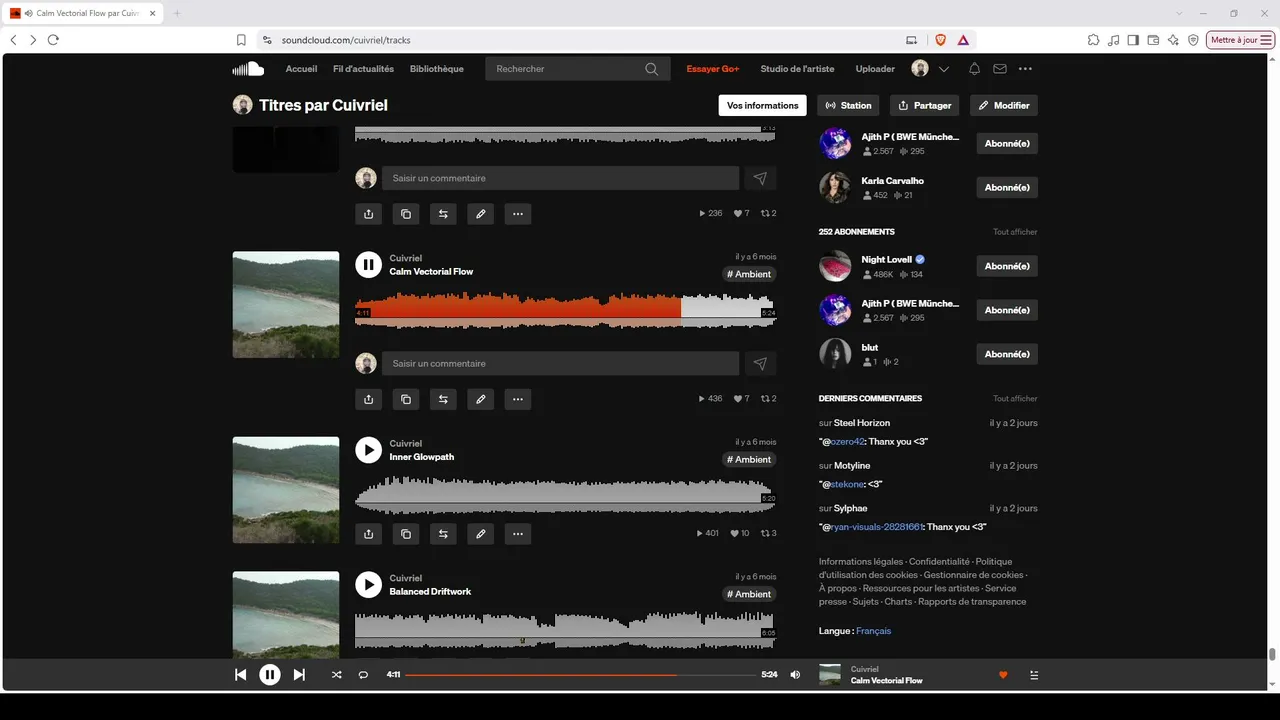Copy link of Inner Glowpath track
1280x720 pixels.
tap(406, 534)
